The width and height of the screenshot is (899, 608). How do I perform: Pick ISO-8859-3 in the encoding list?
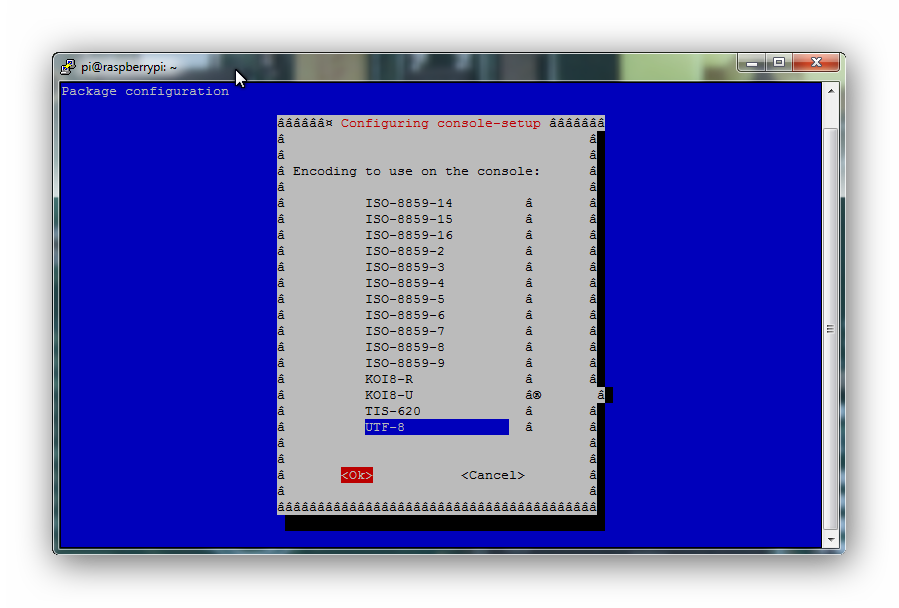pyautogui.click(x=404, y=267)
